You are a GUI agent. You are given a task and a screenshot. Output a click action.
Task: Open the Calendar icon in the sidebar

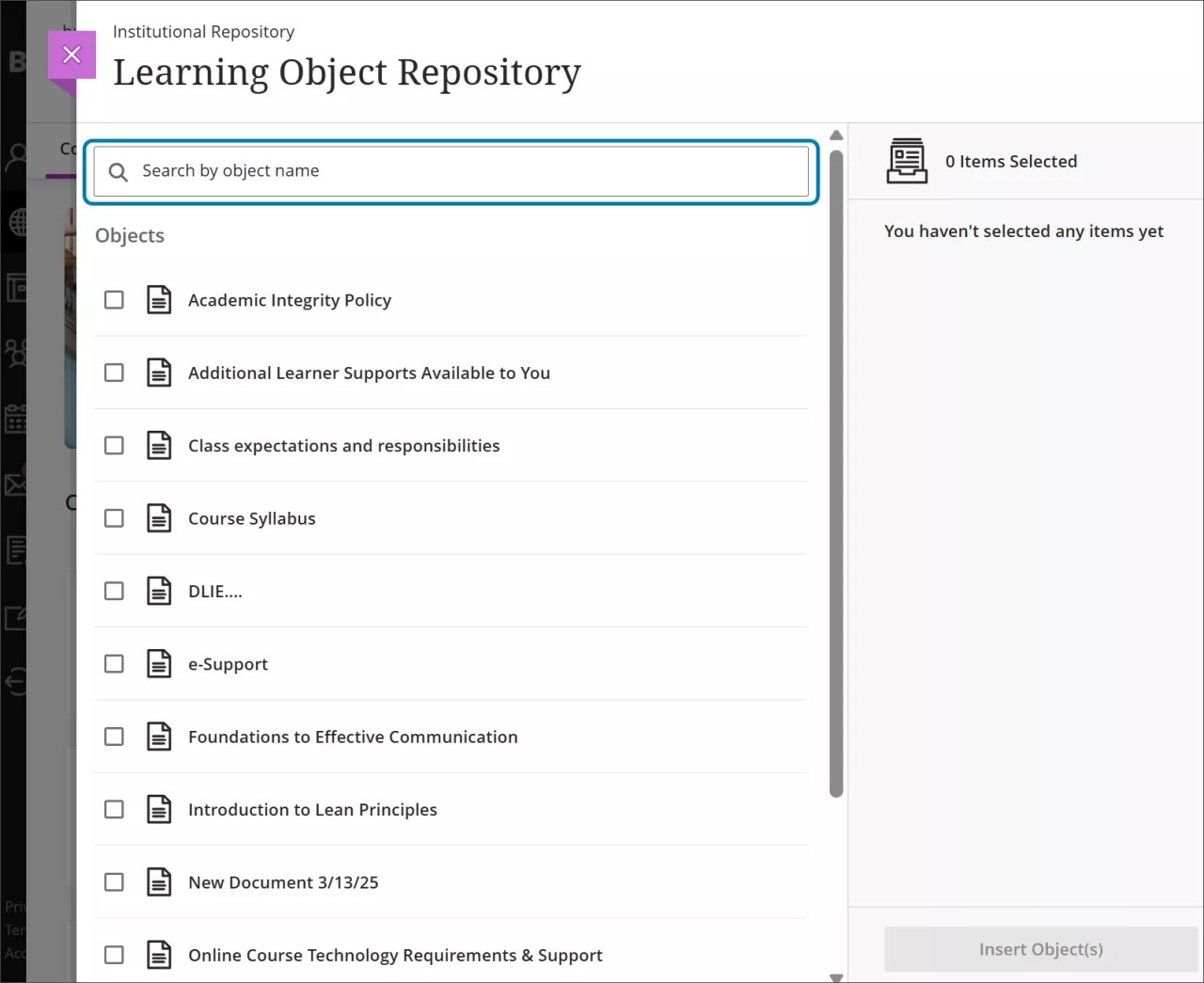[17, 420]
